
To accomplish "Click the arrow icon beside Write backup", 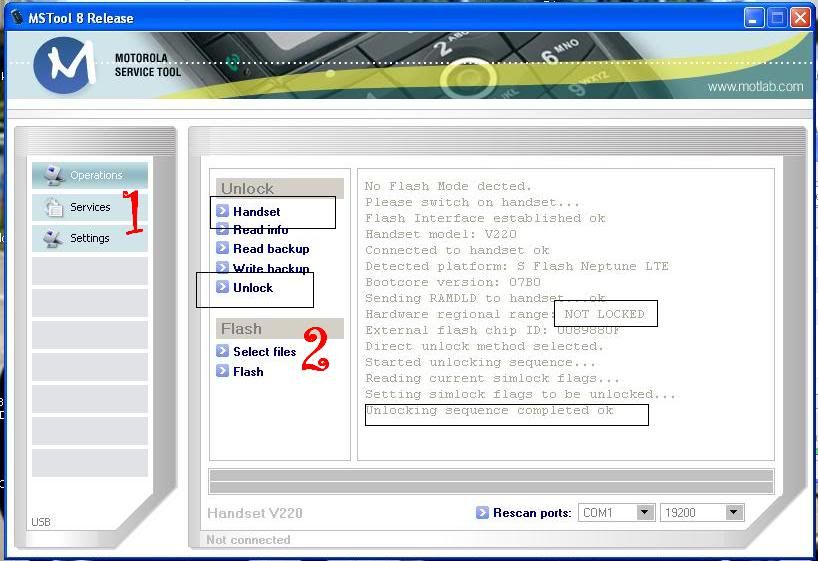I will [223, 268].
